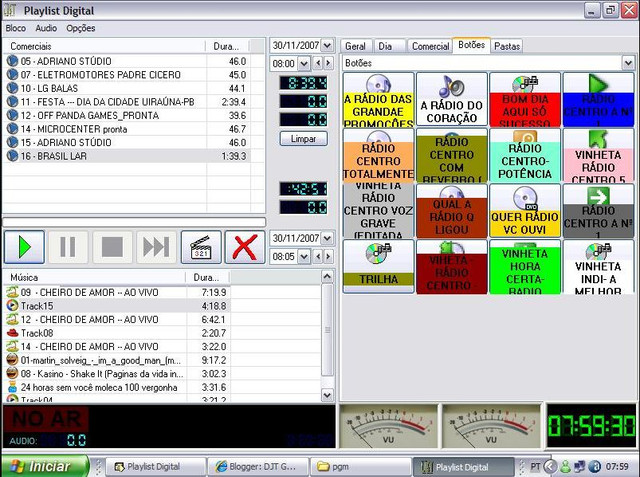Click previous-time arrow next to 08:00

pos(318,63)
